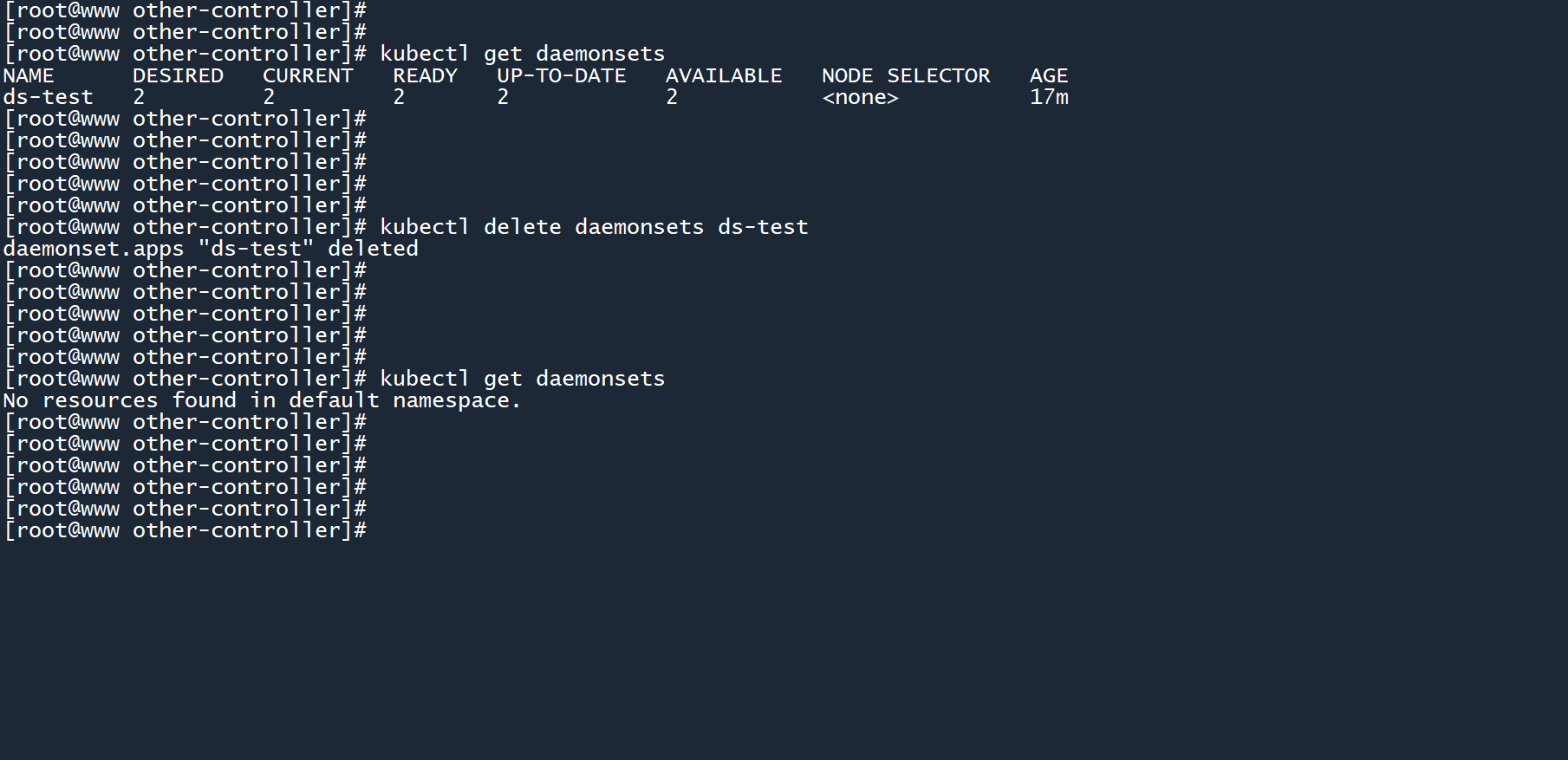
Task: Click the UP-TO-DATE column header
Action: pyautogui.click(x=561, y=76)
